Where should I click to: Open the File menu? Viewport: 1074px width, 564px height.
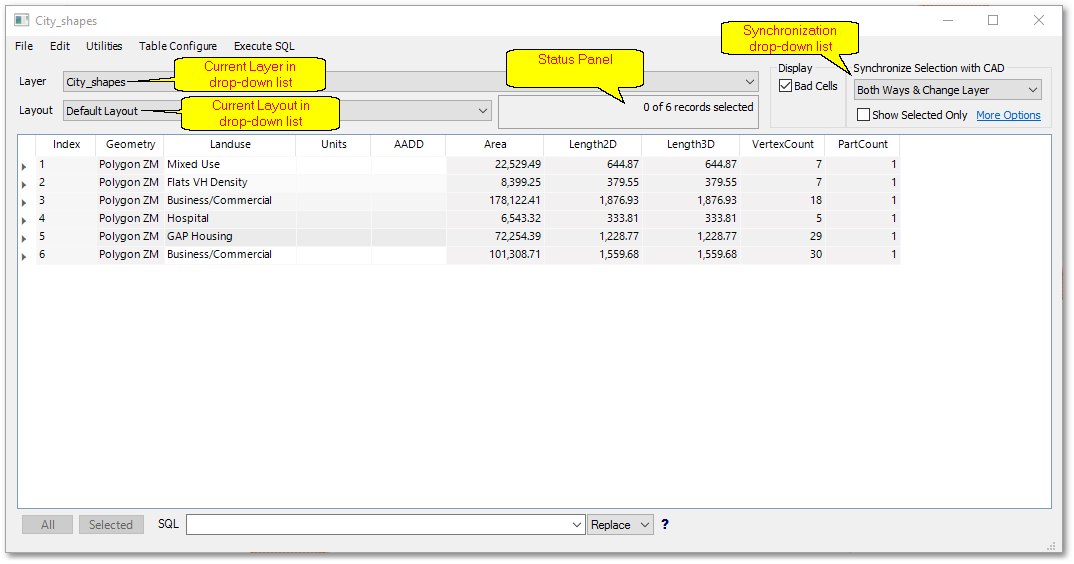coord(24,46)
